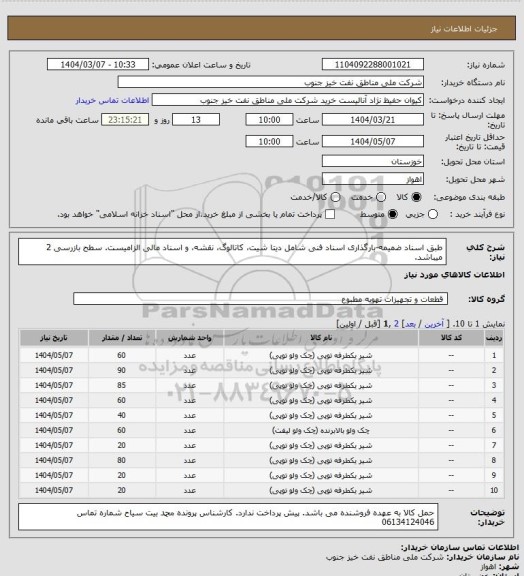Click the آخرین pagination link
The image size is (524, 576).
pyautogui.click(x=434, y=324)
